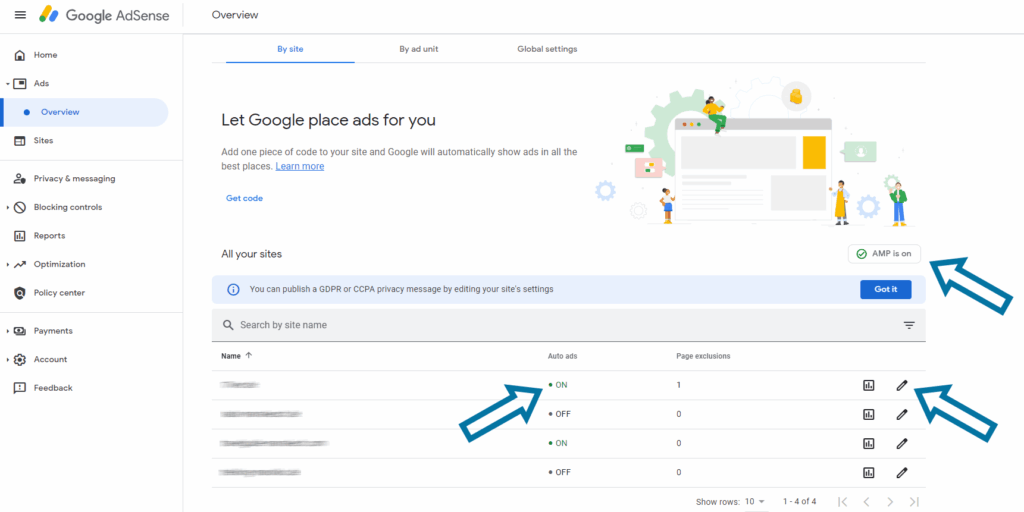Expand Payments section arrow

click(x=7, y=331)
